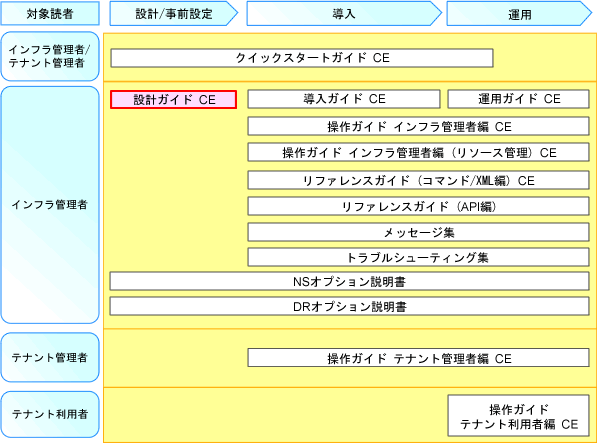Select the 対象読者 header cell

pyautogui.click(x=50, y=13)
